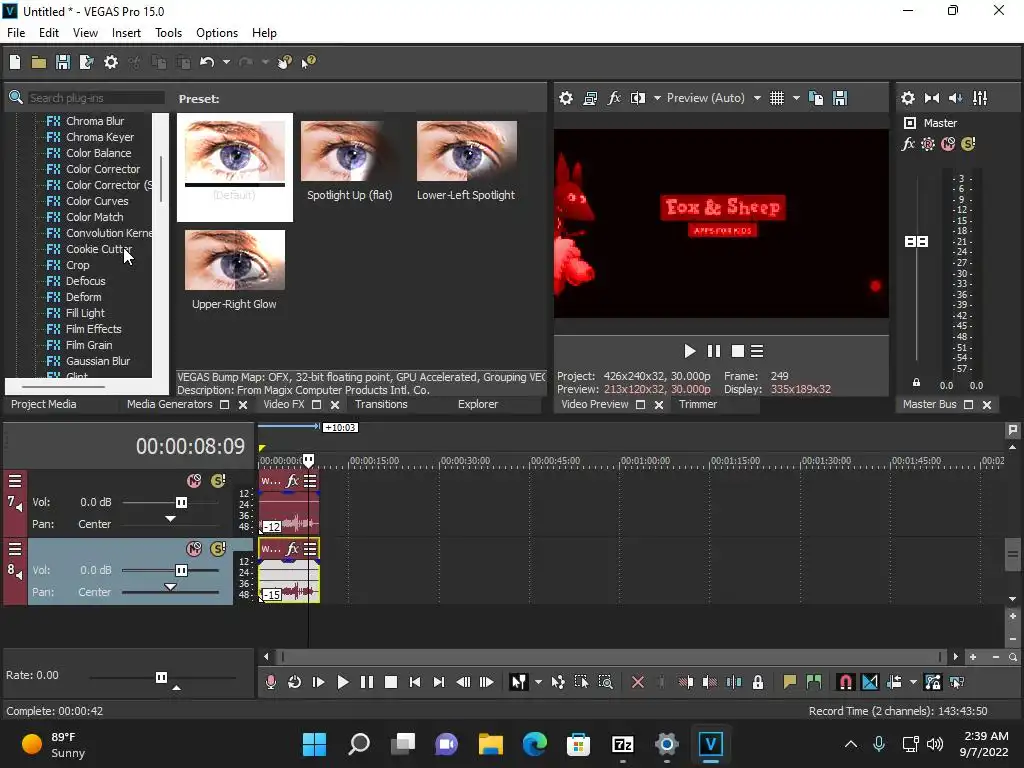Image resolution: width=1024 pixels, height=768 pixels.
Task: Open track 8 hamburger menu
Action: tap(15, 549)
